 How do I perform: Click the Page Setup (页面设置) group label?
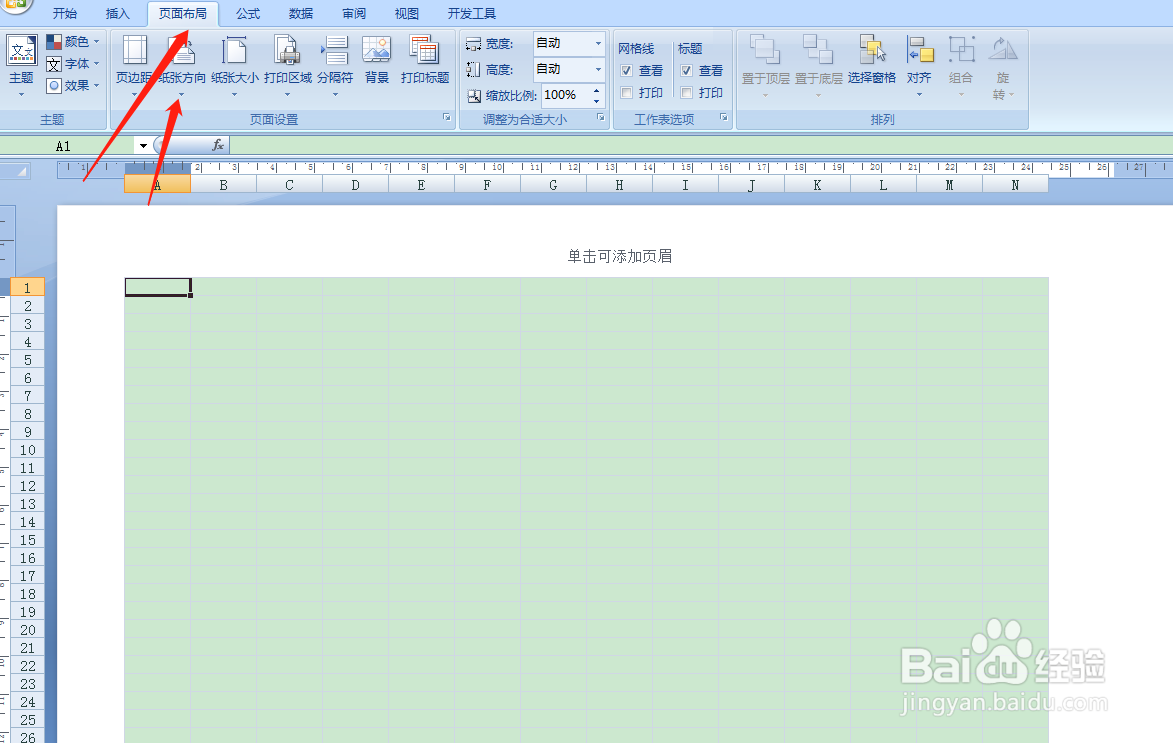(x=274, y=120)
